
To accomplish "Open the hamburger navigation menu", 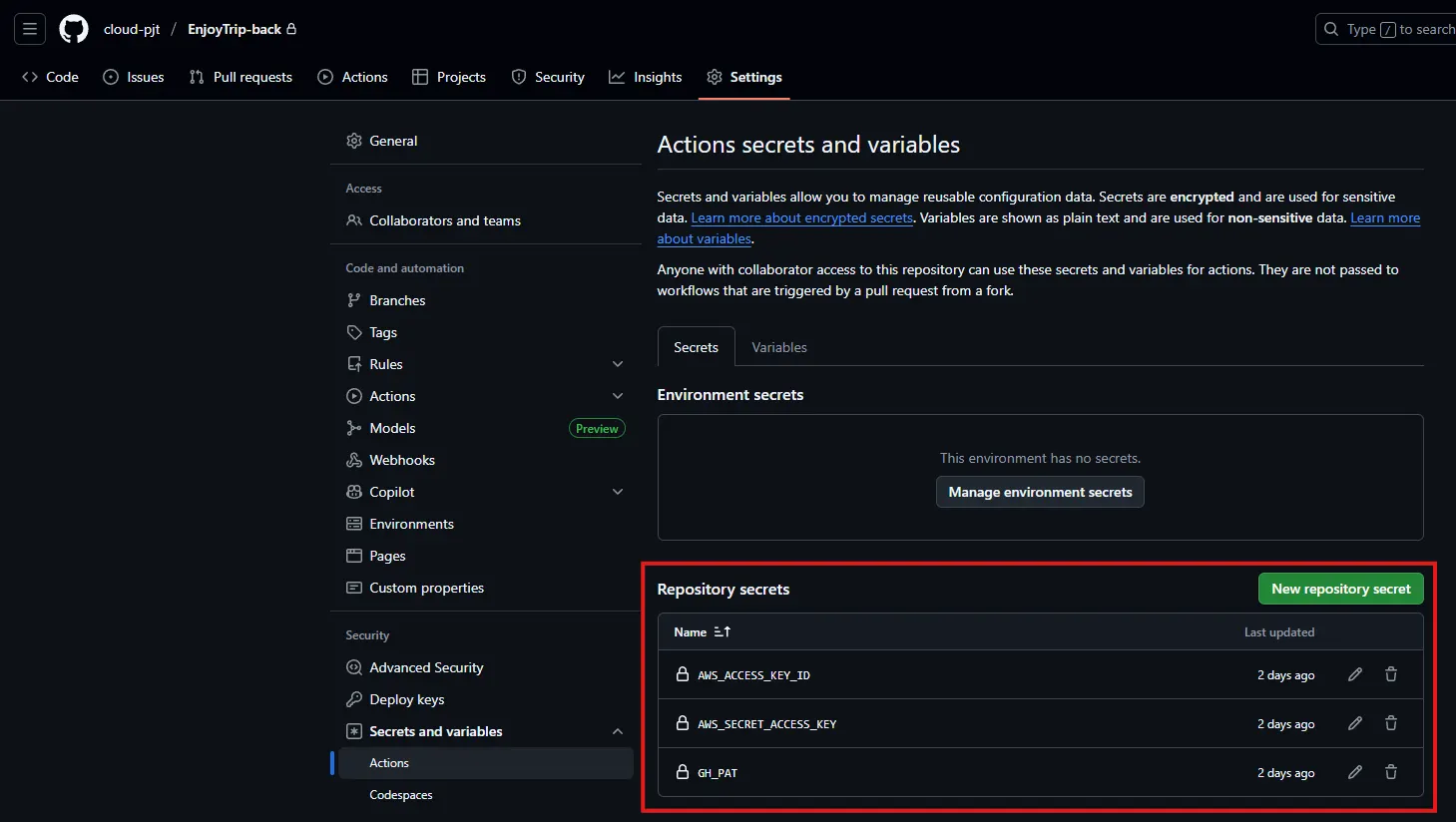I will (30, 29).
